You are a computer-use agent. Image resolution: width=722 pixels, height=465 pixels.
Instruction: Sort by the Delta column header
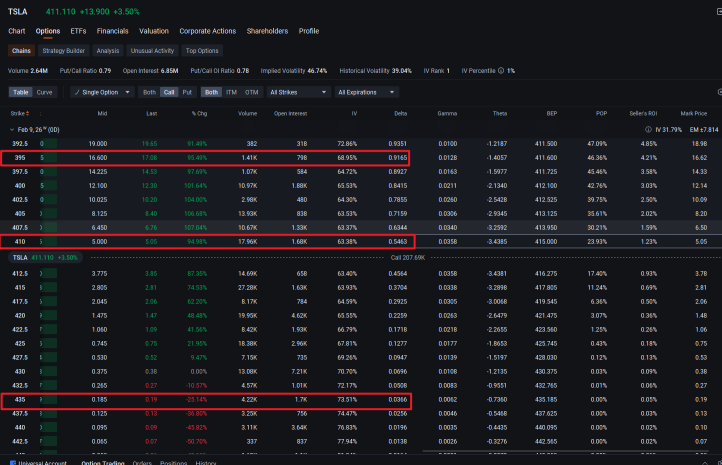coord(401,114)
